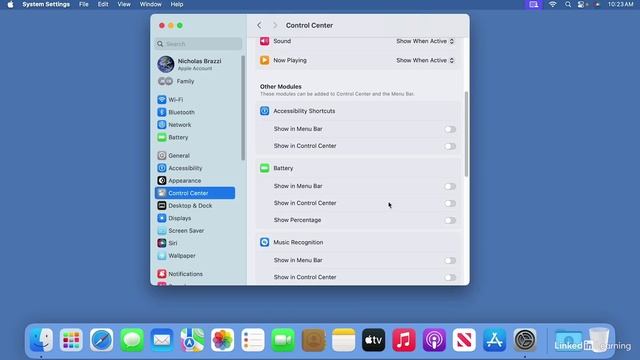The width and height of the screenshot is (640, 360).
Task: Open Family settings in sidebar
Action: pyautogui.click(x=195, y=81)
